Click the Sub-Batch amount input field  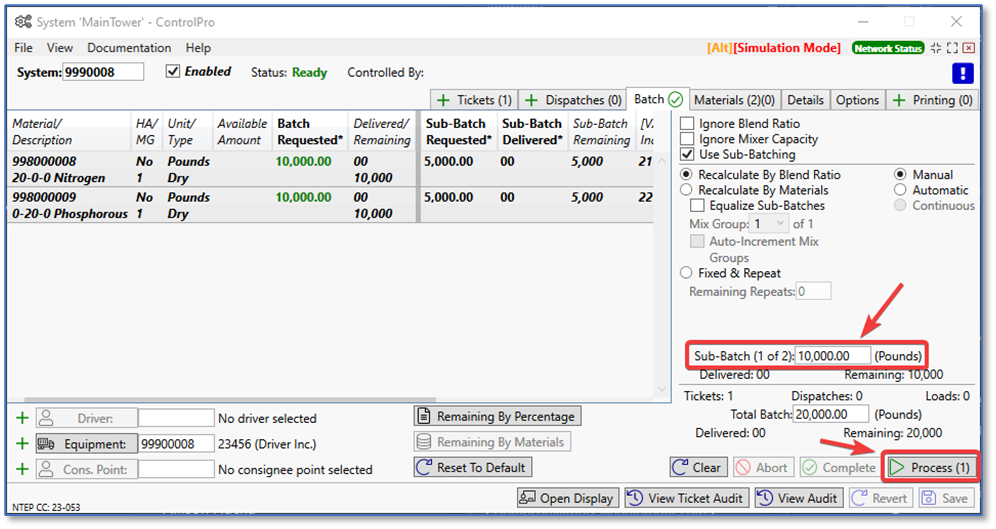(832, 356)
